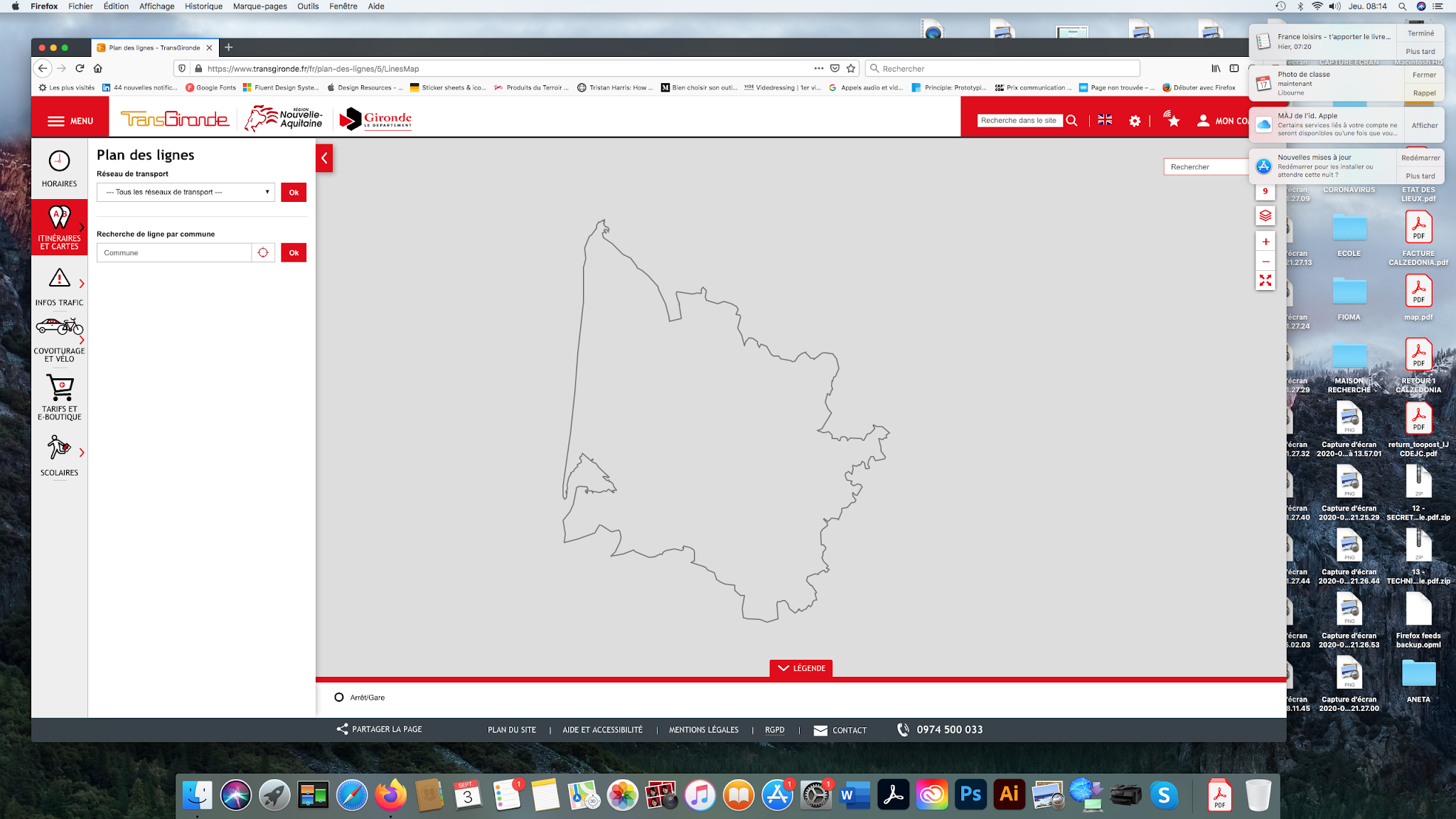The height and width of the screenshot is (819, 1456).
Task: Open favorites star icon in header
Action: point(1172,119)
